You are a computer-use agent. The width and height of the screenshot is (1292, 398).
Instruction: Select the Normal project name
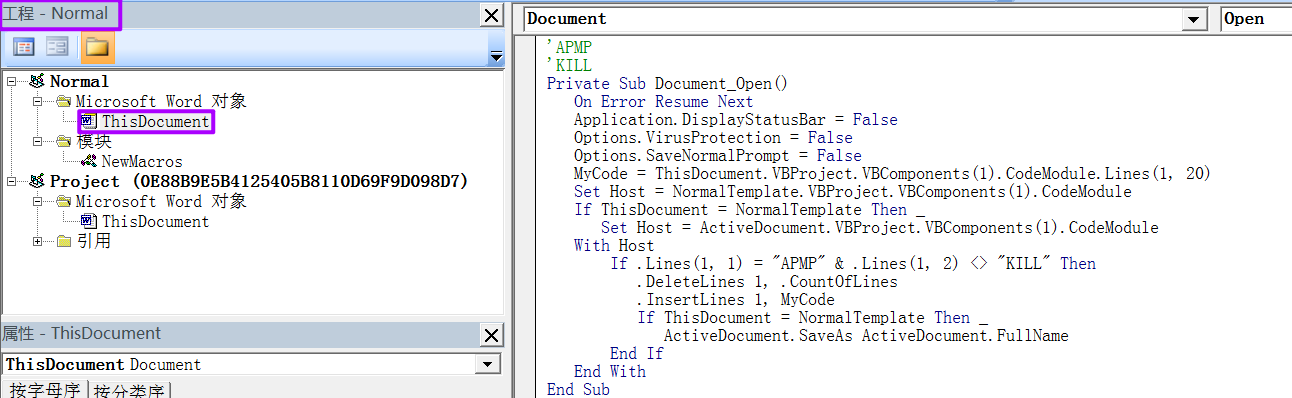[x=79, y=82]
